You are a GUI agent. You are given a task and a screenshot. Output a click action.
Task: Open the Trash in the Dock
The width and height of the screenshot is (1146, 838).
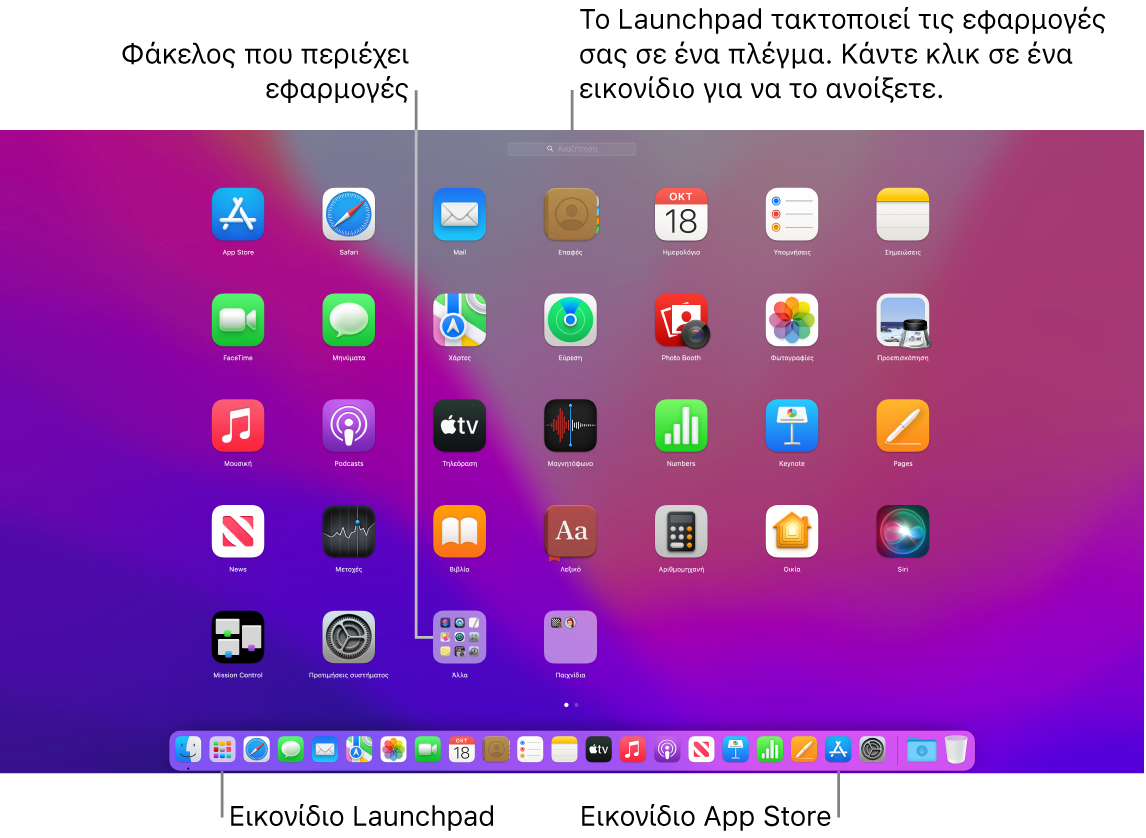tap(956, 750)
